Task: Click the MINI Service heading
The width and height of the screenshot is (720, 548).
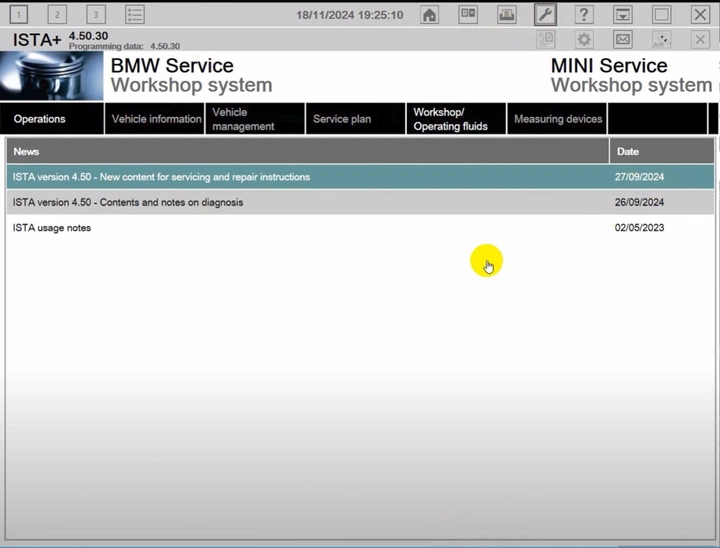Action: [609, 66]
